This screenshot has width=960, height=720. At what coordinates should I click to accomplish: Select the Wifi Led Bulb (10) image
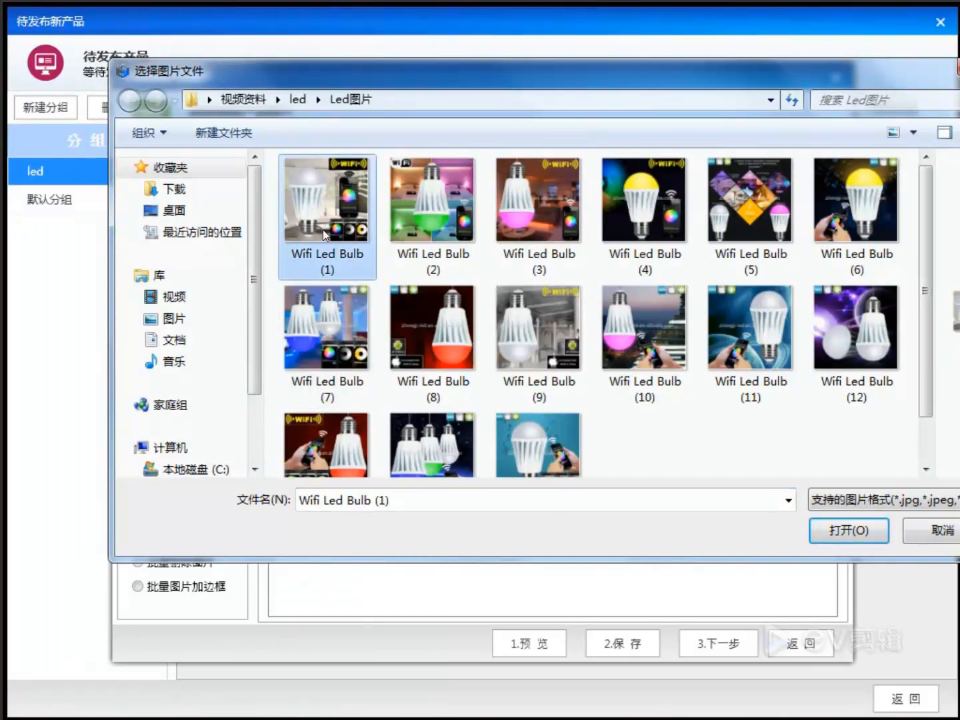(644, 328)
